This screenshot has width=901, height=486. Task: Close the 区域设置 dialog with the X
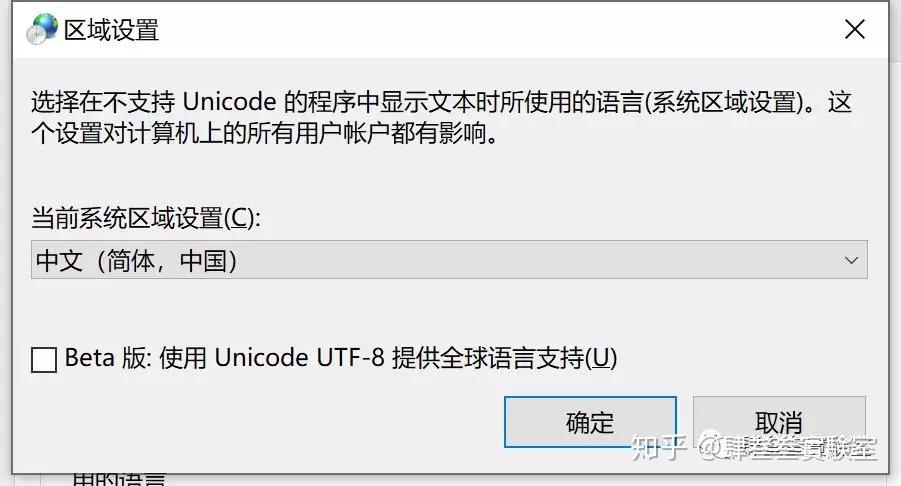click(x=855, y=29)
